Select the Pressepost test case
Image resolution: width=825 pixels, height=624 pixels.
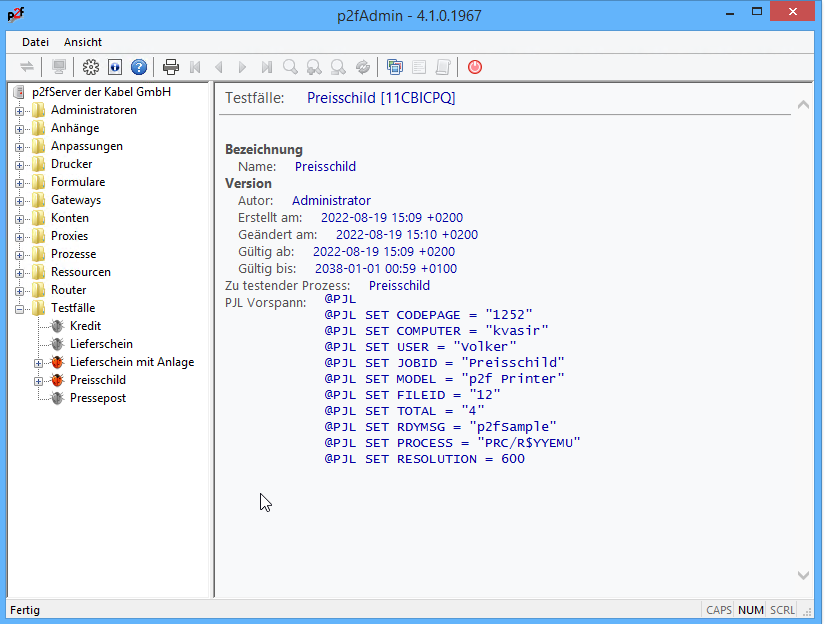pos(98,398)
